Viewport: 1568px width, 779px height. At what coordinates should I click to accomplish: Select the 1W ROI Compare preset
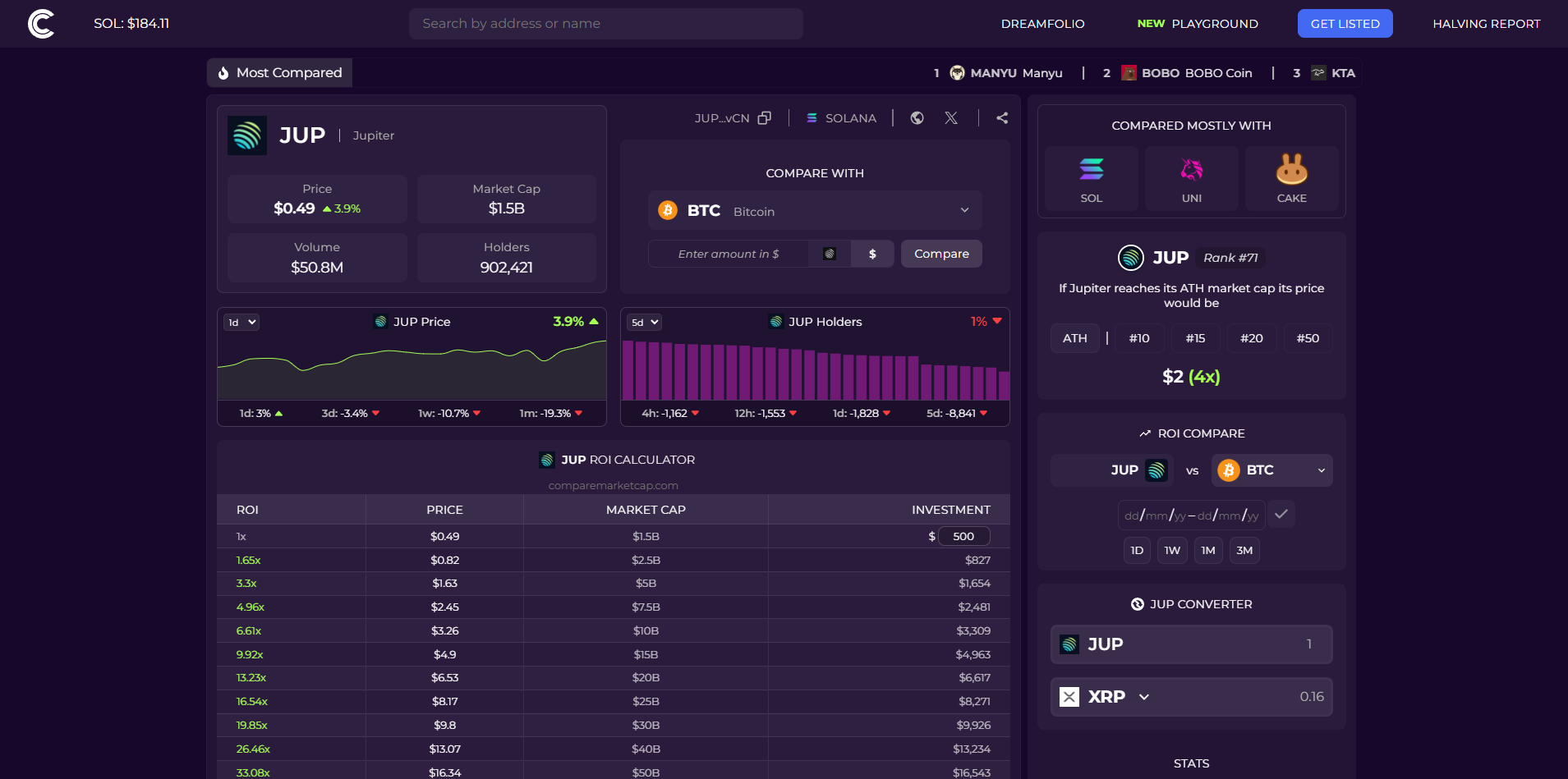[1172, 550]
